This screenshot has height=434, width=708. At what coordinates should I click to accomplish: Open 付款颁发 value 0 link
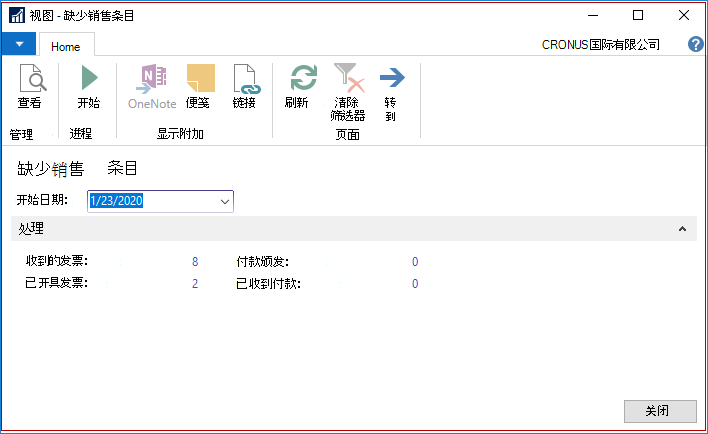[415, 261]
